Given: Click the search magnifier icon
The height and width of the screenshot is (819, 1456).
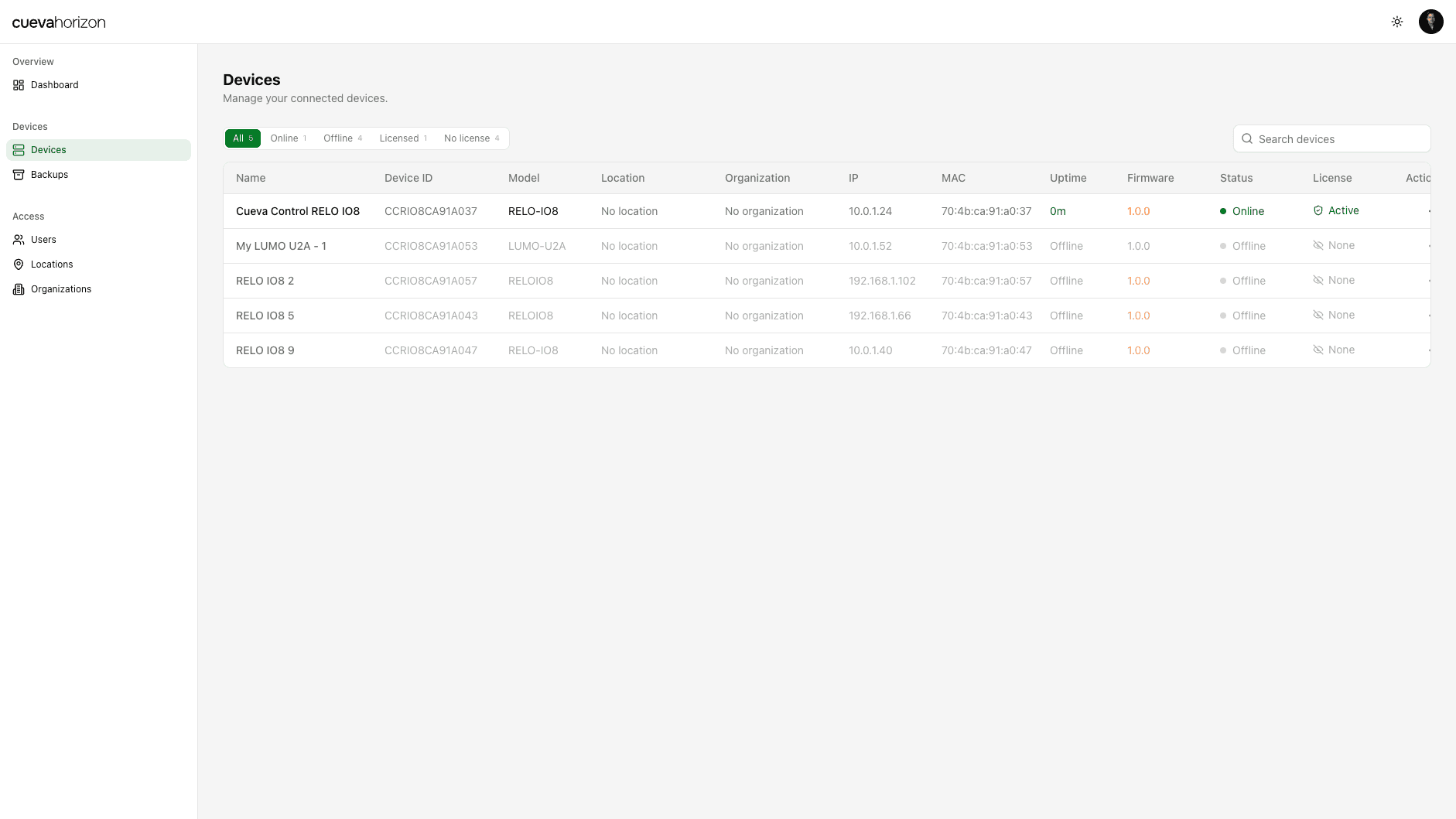Looking at the screenshot, I should [1247, 139].
